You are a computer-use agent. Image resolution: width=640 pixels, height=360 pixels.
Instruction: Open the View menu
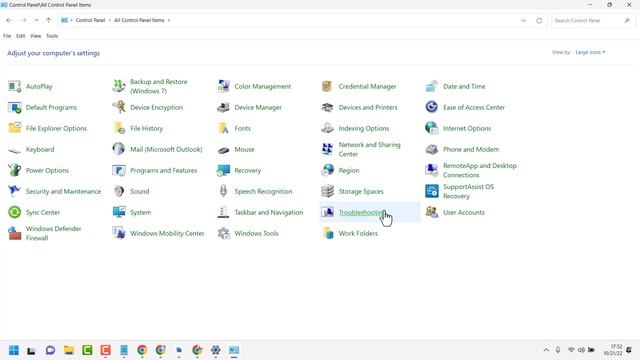coord(36,36)
